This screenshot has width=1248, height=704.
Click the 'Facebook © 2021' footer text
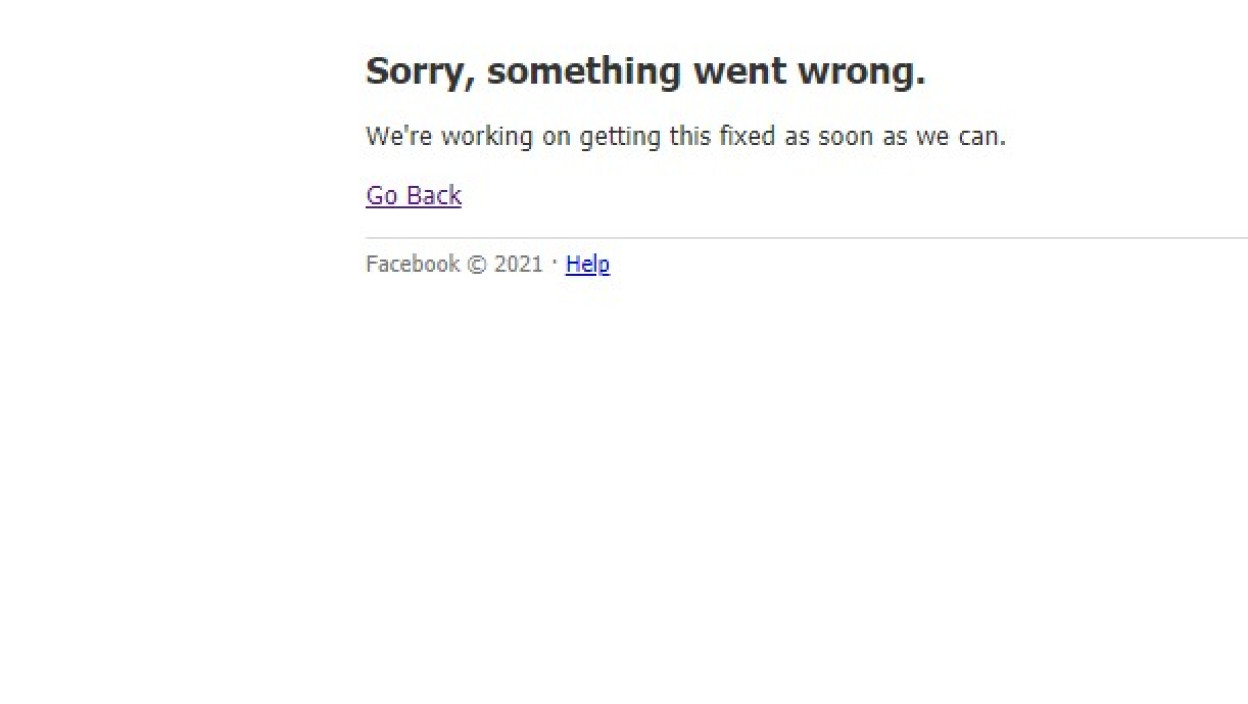[x=454, y=264]
